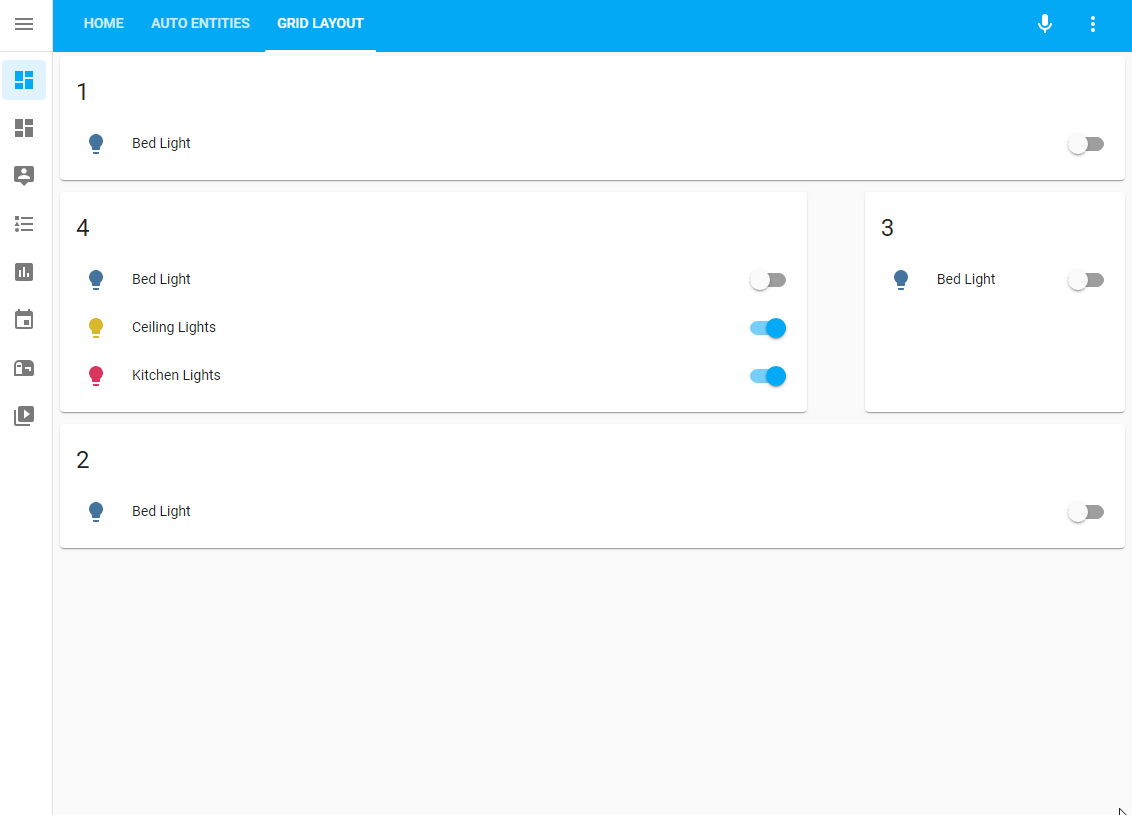Click the card title "4"
The height and width of the screenshot is (815, 1132).
tap(83, 227)
